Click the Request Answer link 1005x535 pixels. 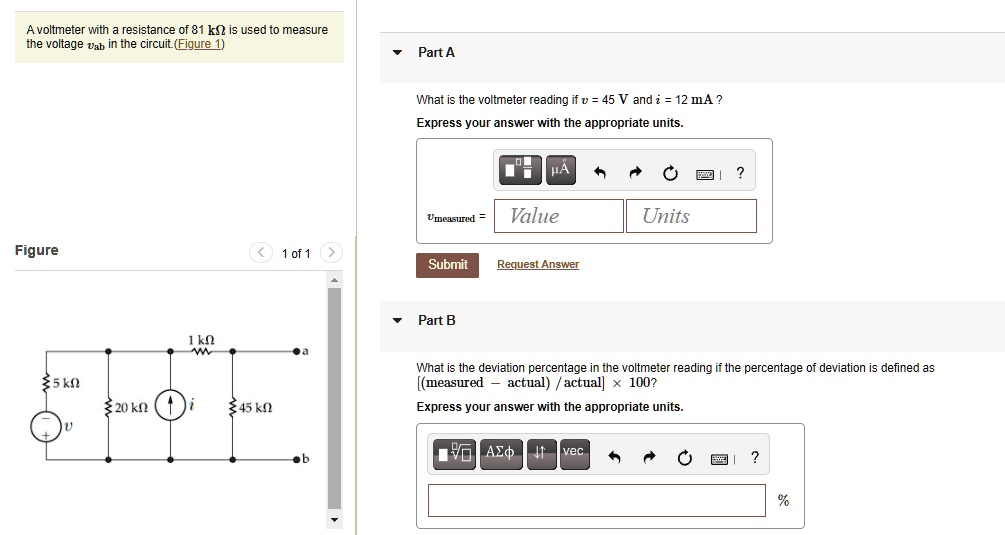coord(538,265)
